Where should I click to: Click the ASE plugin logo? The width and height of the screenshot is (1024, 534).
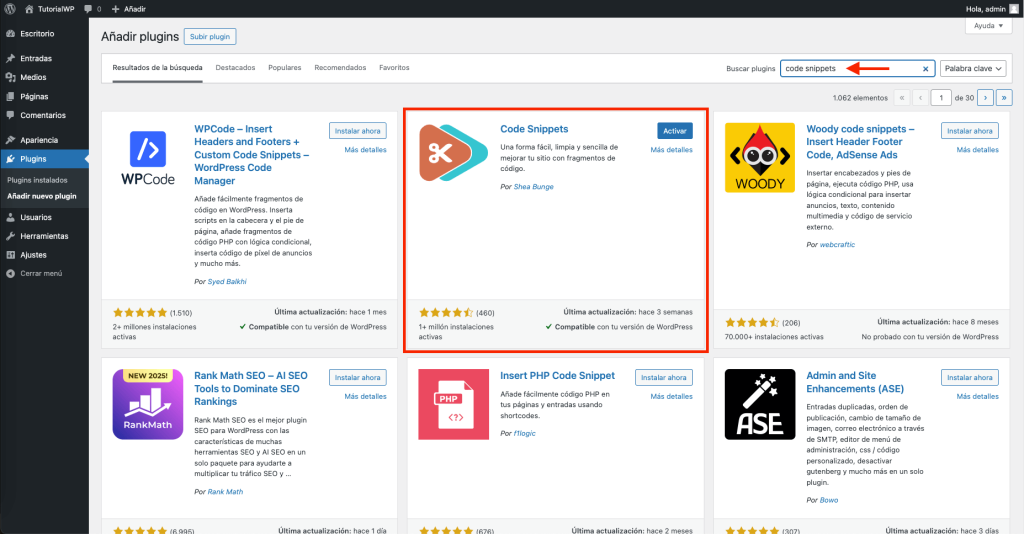point(760,405)
